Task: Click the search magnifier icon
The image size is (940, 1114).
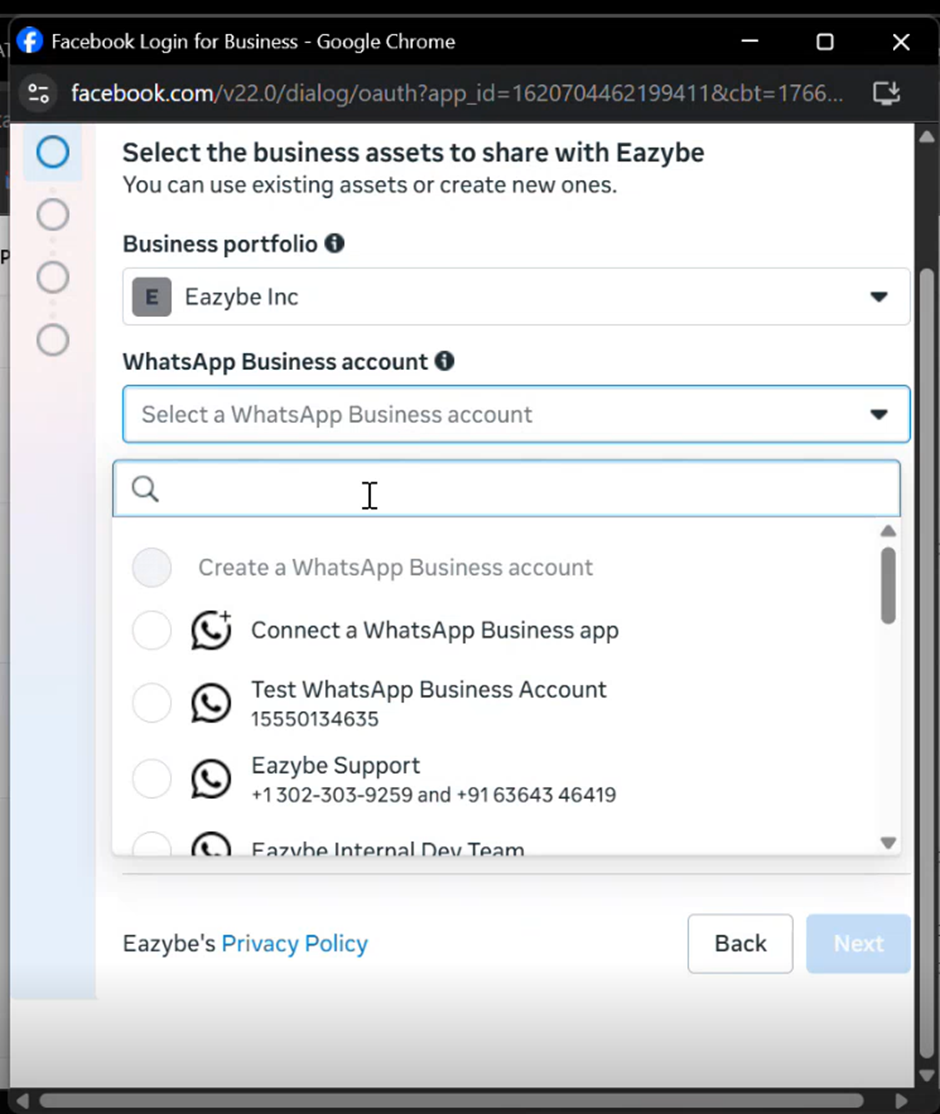Action: pyautogui.click(x=146, y=489)
